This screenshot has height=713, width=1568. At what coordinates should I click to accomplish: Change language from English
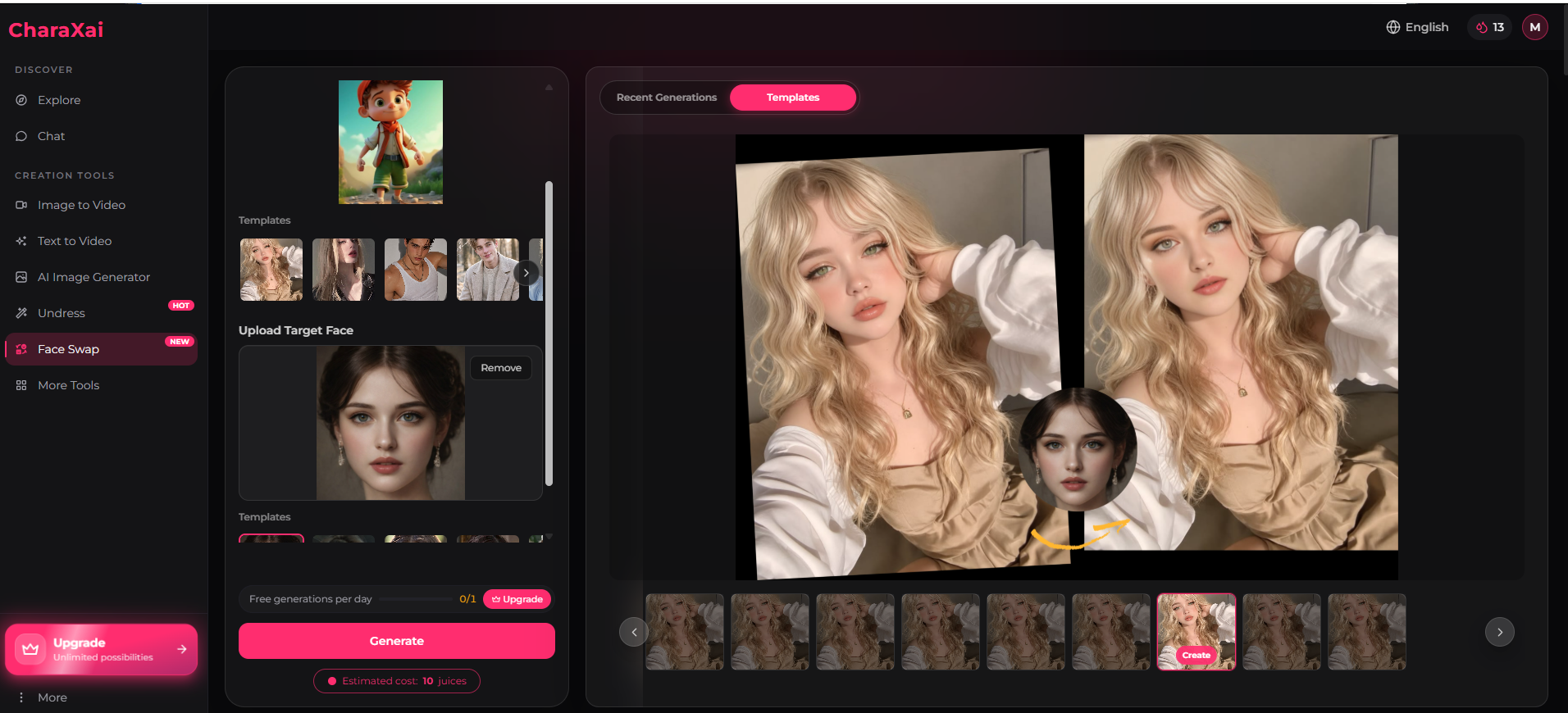pos(1417,27)
